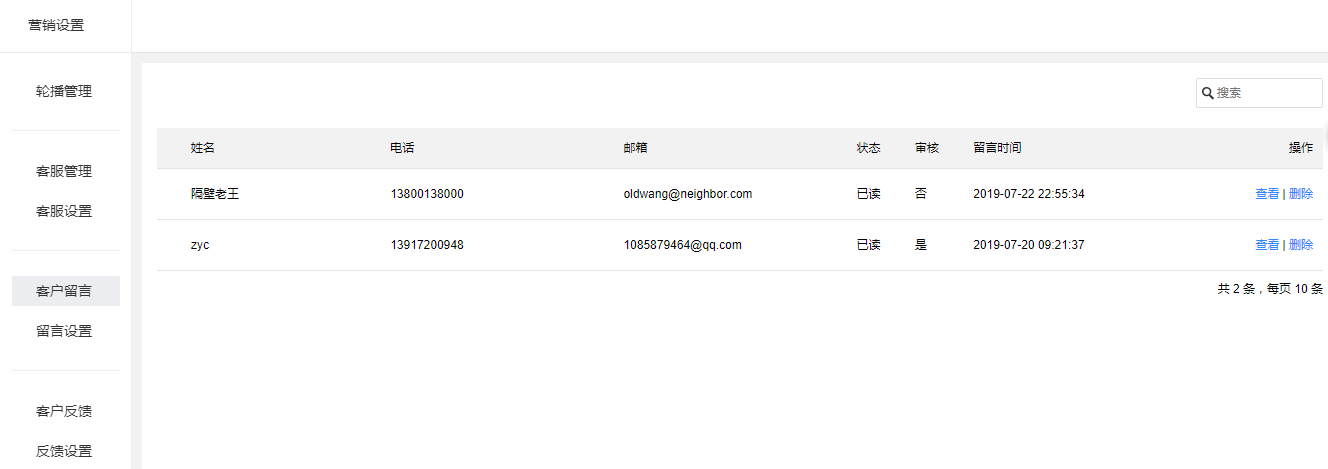Select 反馈设置 in the sidebar

point(64,451)
